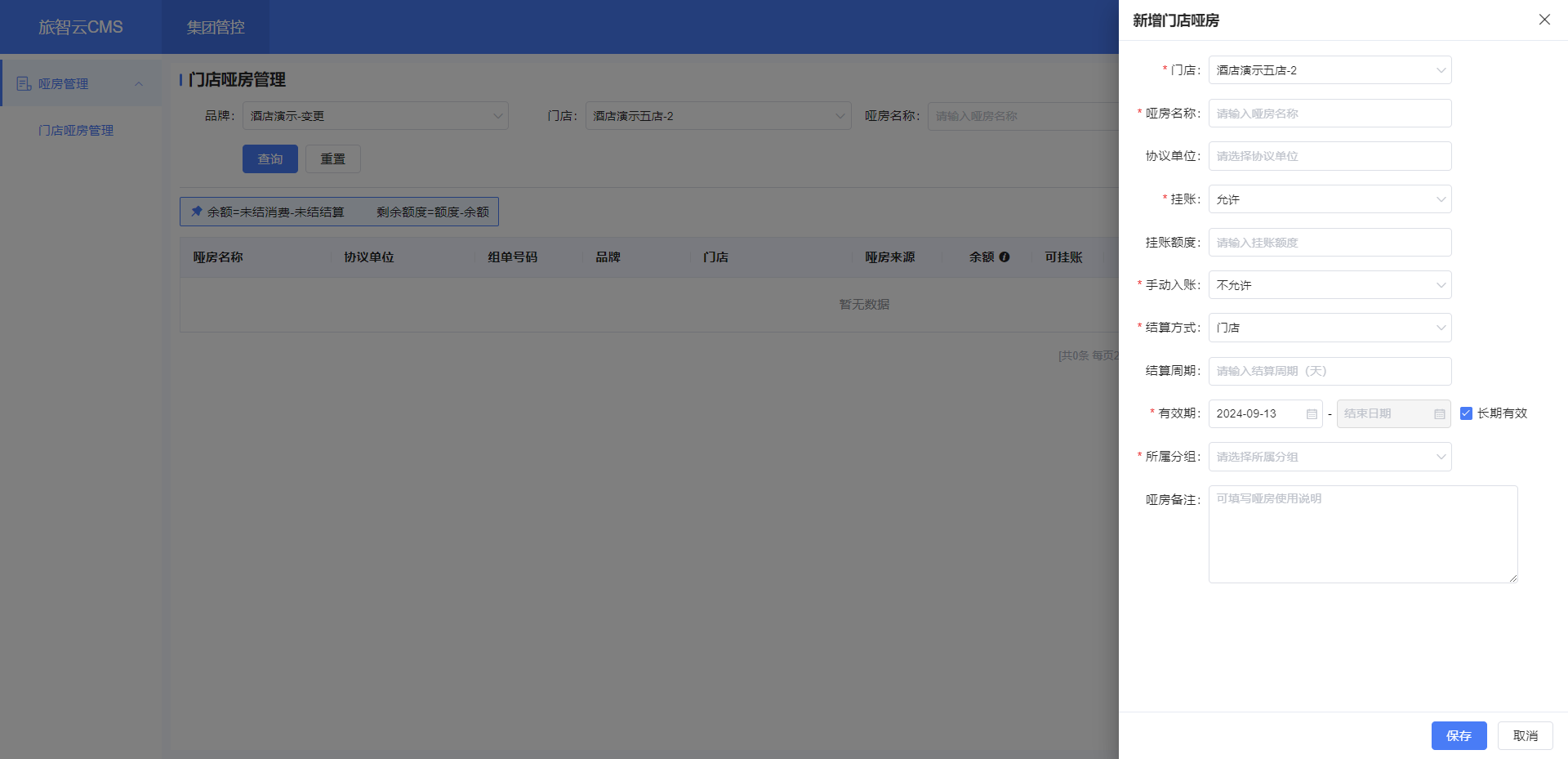Click the 剩余额度=额度-余额 notice text
This screenshot has width=1568, height=759.
click(433, 212)
